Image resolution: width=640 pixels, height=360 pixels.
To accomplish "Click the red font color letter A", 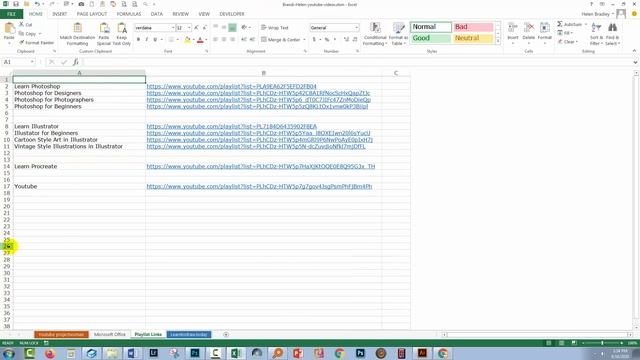I will 200,40.
